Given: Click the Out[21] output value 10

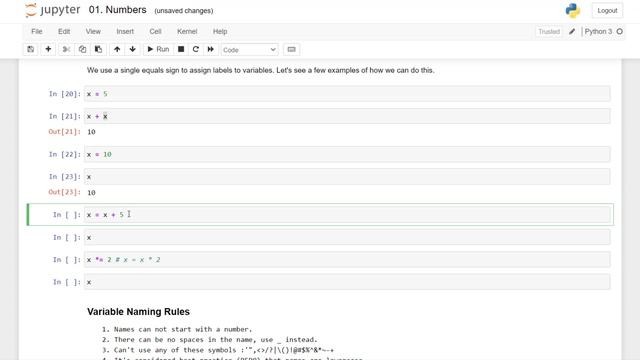Looking at the screenshot, I should [91, 132].
